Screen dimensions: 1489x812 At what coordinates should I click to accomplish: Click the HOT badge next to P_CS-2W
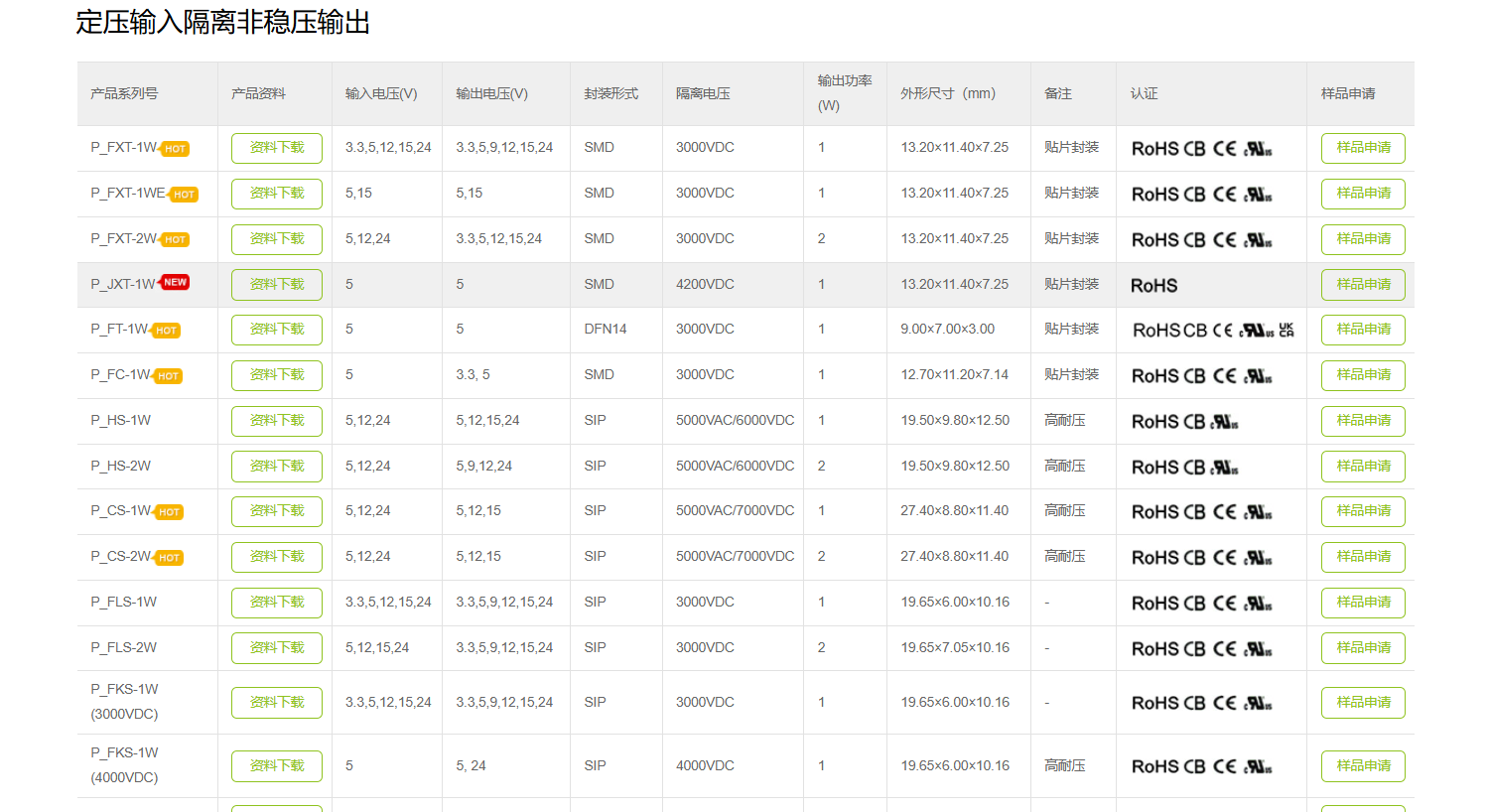(x=170, y=558)
